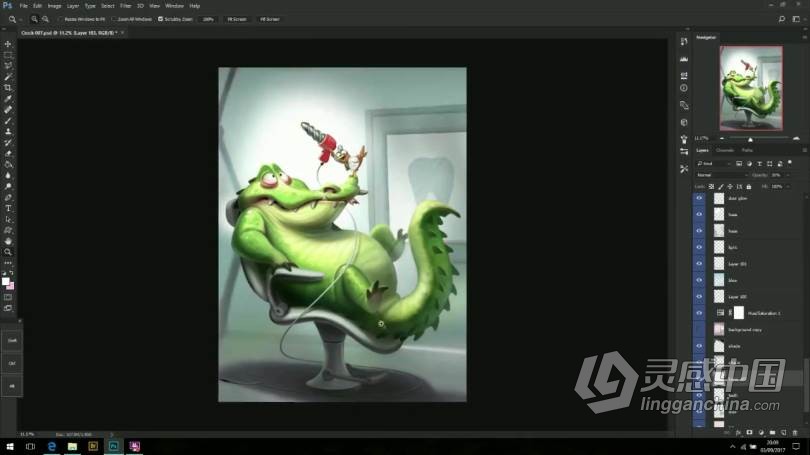Screen dimensions: 810x455
Task: Switch to the Paths tab
Action: coord(747,150)
